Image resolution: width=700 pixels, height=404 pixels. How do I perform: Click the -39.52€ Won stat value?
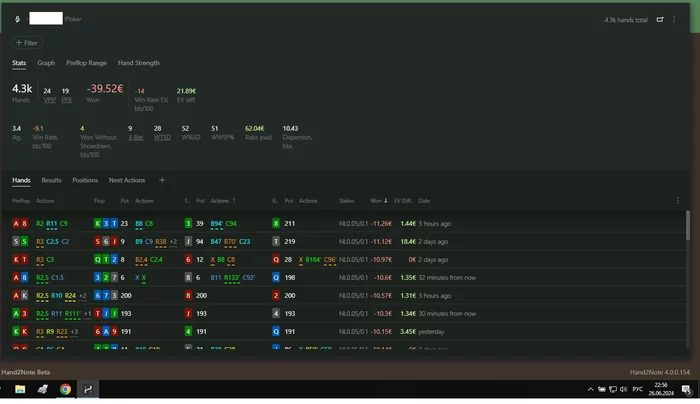[104, 88]
